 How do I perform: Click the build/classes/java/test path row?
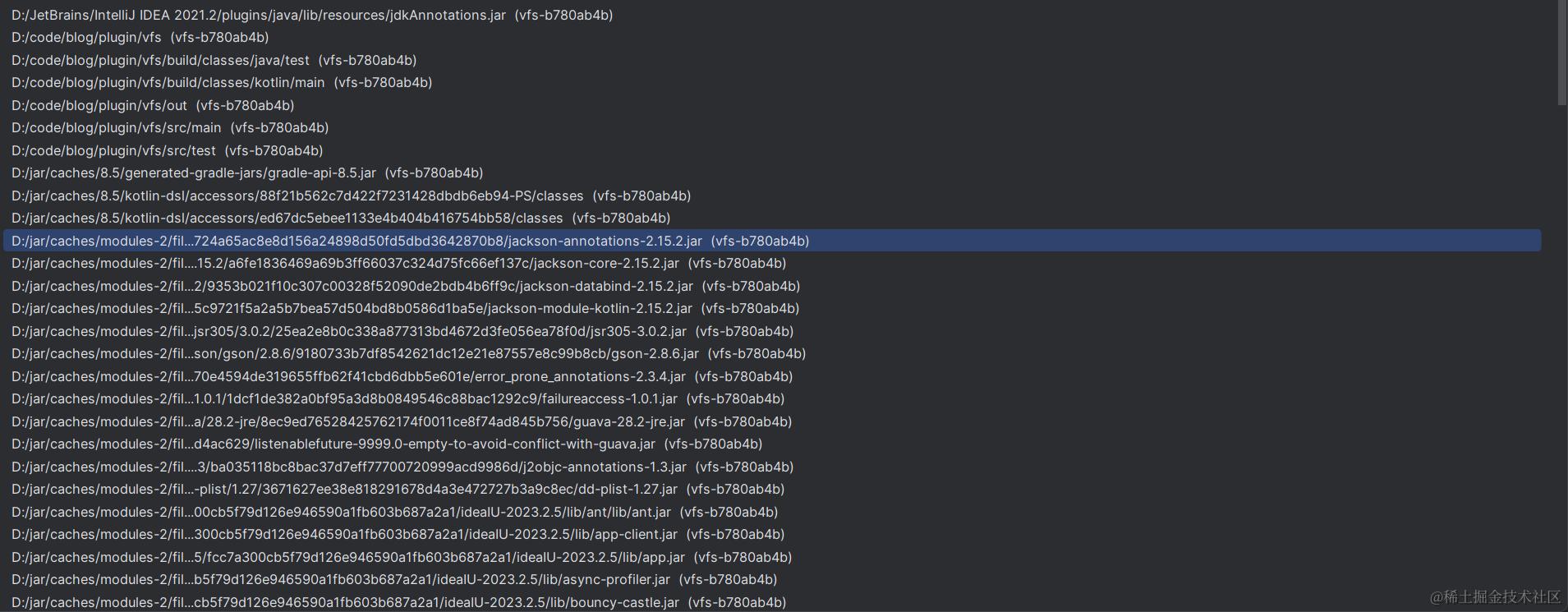[x=772, y=60]
